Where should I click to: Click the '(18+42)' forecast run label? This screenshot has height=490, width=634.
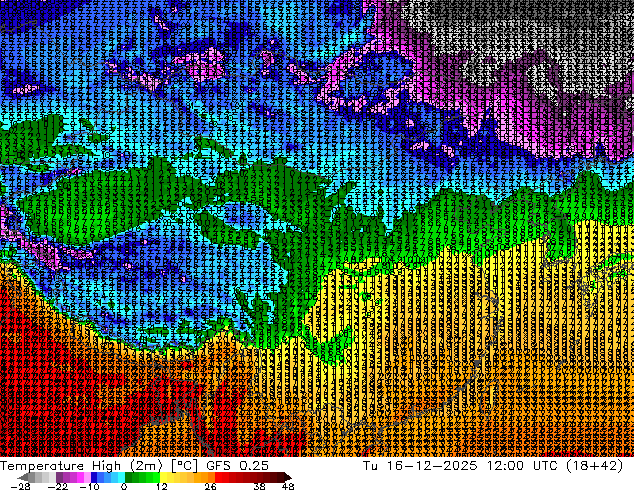click(x=594, y=466)
